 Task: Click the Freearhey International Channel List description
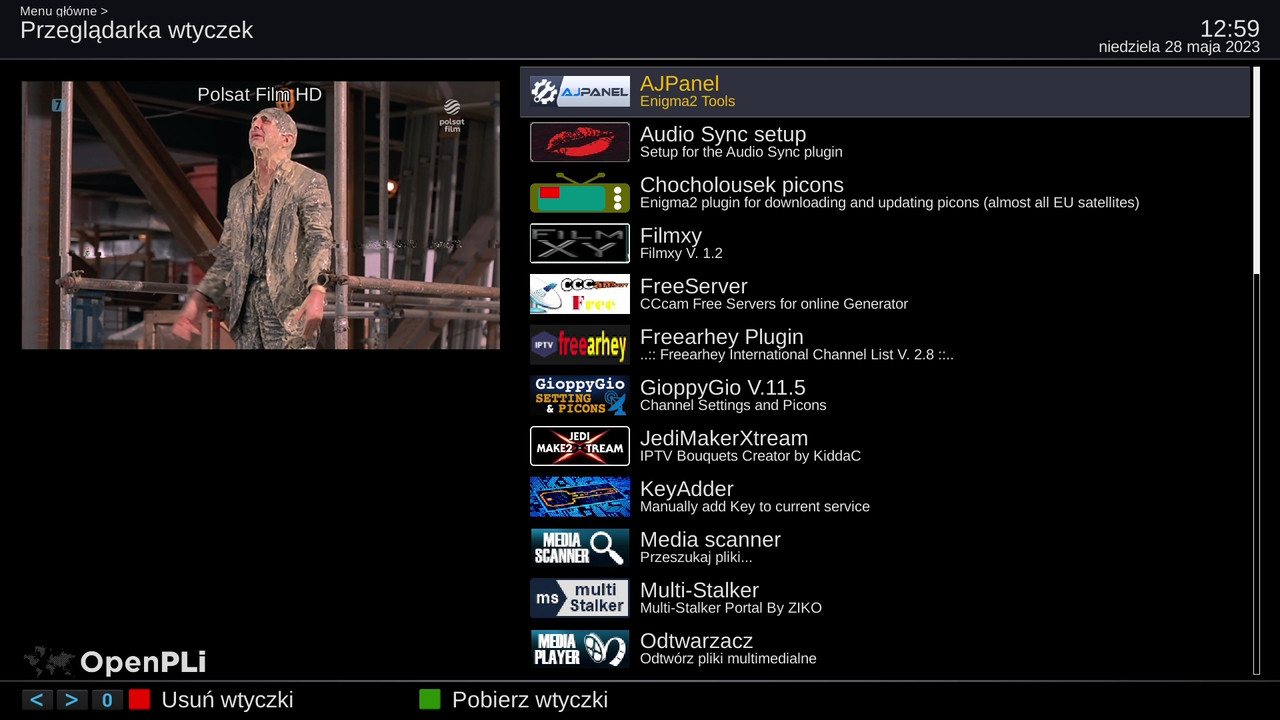(x=797, y=355)
